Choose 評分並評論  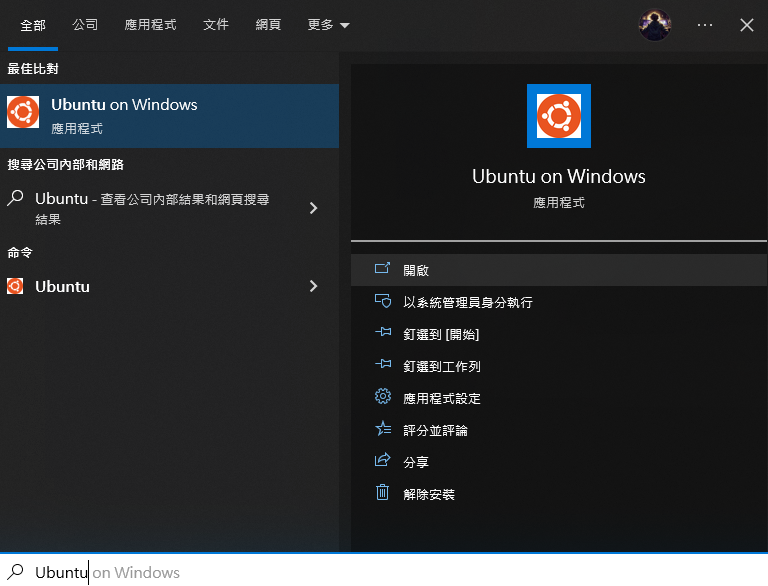click(x=559, y=430)
